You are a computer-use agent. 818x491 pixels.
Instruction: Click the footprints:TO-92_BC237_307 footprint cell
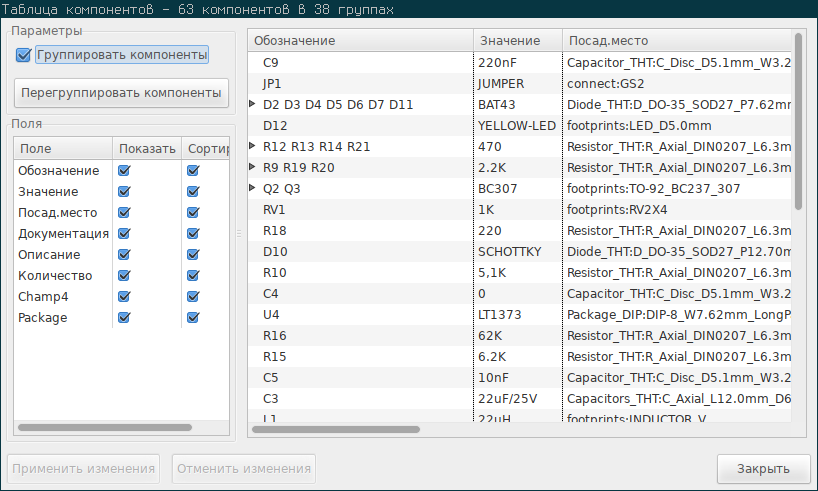pos(677,188)
